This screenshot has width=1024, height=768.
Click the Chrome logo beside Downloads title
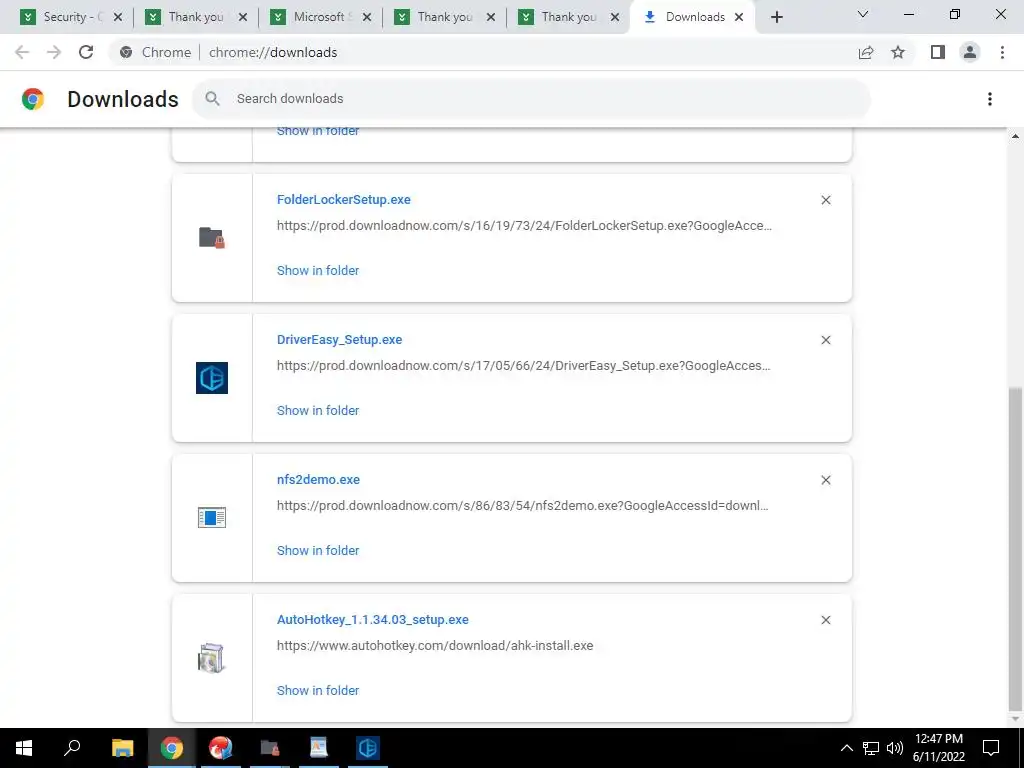[x=33, y=99]
